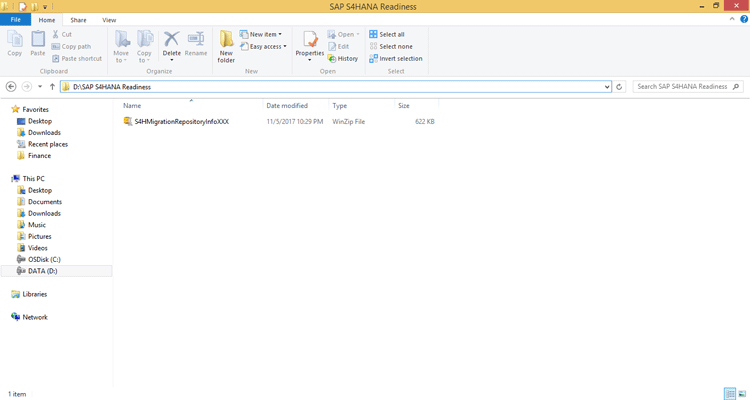This screenshot has height=400, width=750.
Task: Open the Copy to dropdown
Action: click(x=144, y=46)
